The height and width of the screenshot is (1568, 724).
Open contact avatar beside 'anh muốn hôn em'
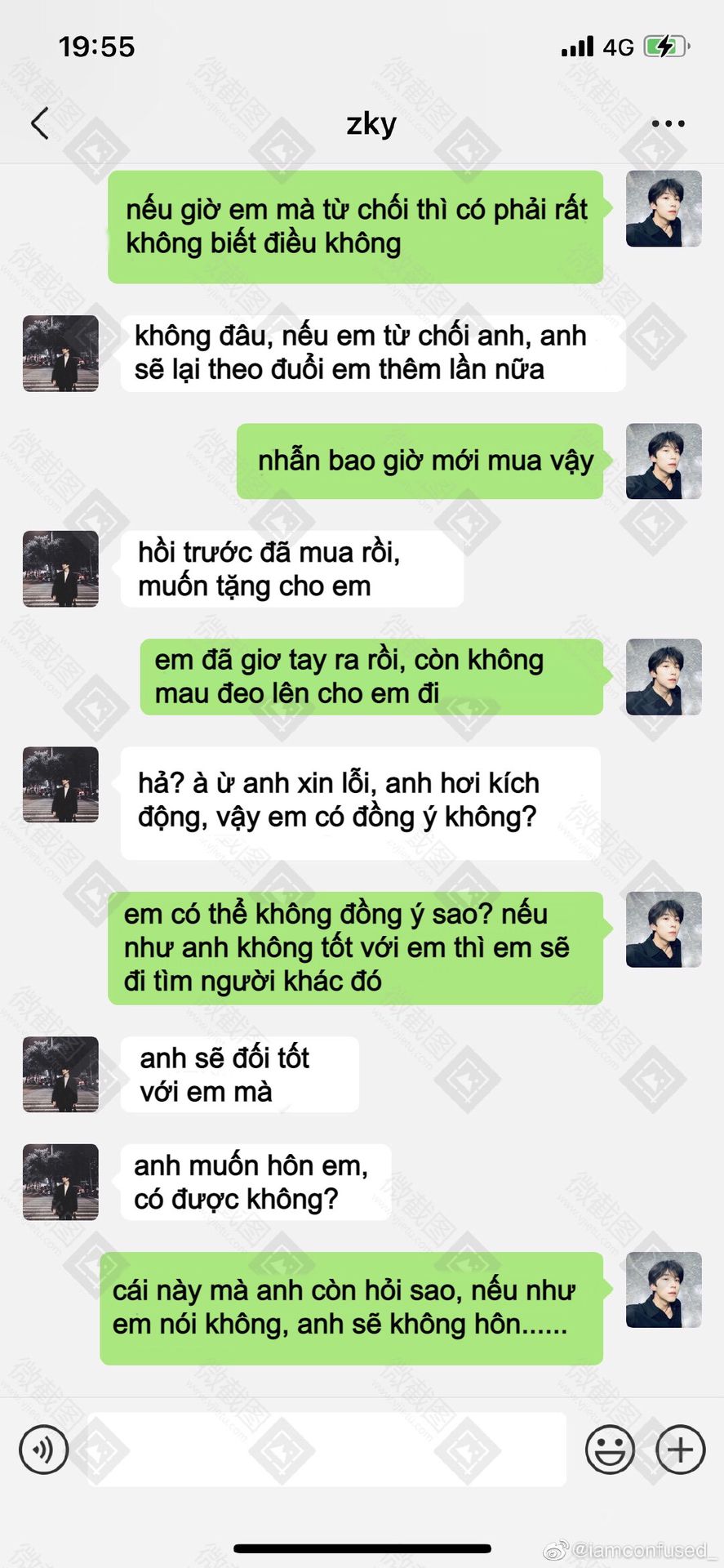(x=60, y=1182)
